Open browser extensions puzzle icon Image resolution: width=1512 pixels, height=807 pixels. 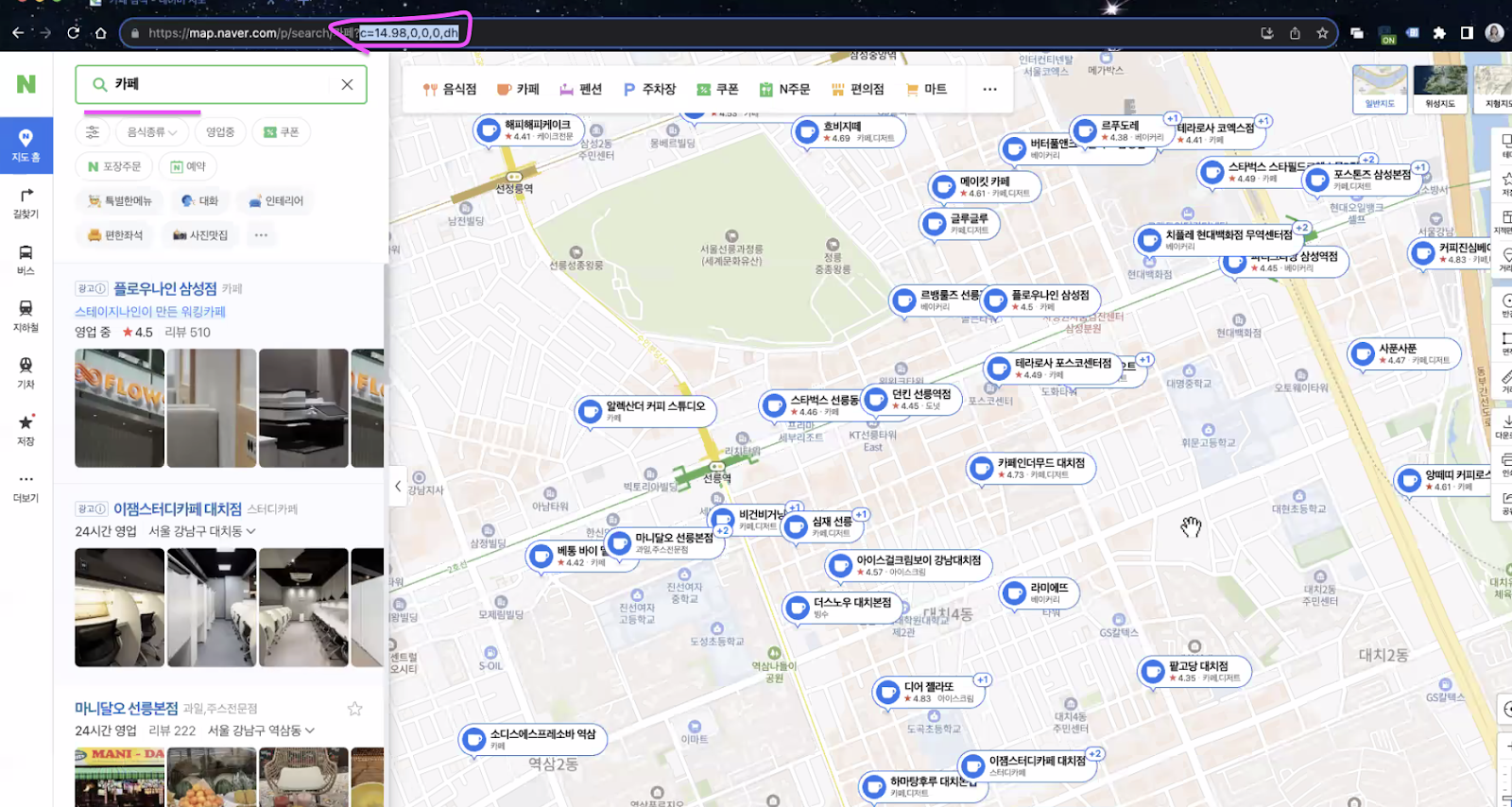pos(1439,33)
